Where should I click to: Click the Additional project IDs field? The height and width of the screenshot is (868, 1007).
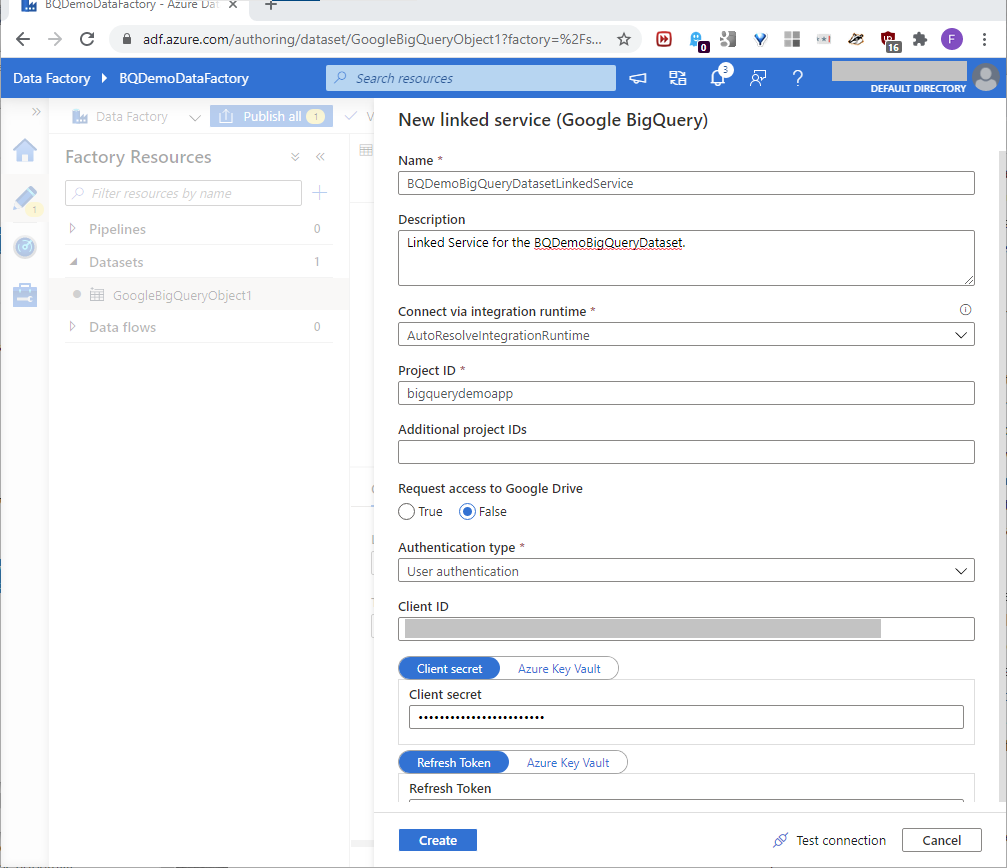(x=686, y=452)
